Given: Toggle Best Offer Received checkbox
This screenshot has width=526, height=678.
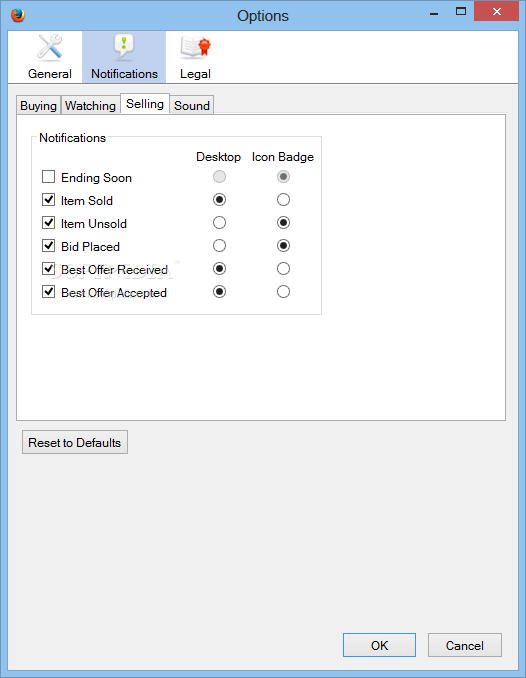Looking at the screenshot, I should (x=48, y=269).
